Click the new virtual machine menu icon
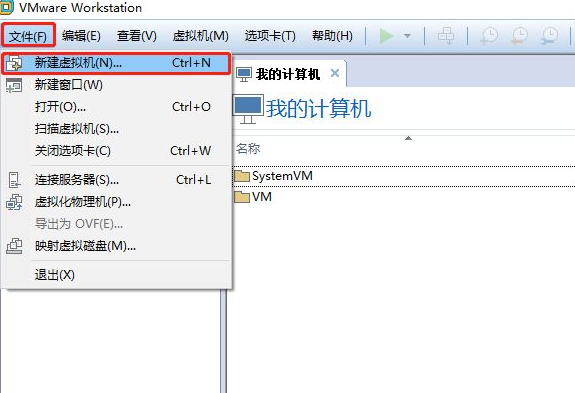The width and height of the screenshot is (575, 393). click(14, 63)
